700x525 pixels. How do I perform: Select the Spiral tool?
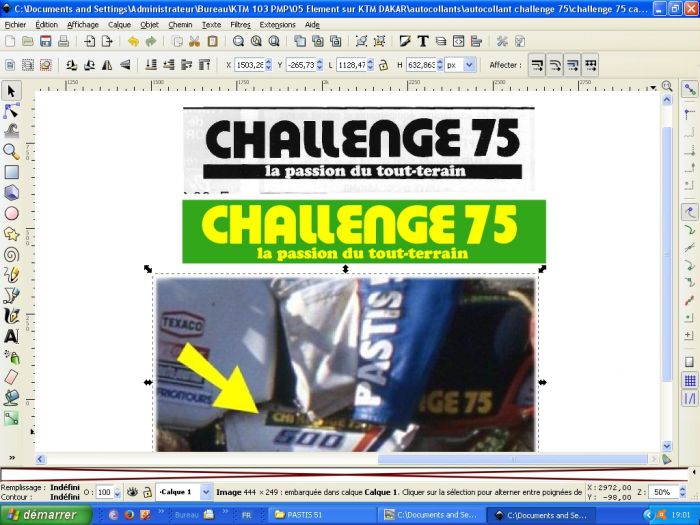11,254
